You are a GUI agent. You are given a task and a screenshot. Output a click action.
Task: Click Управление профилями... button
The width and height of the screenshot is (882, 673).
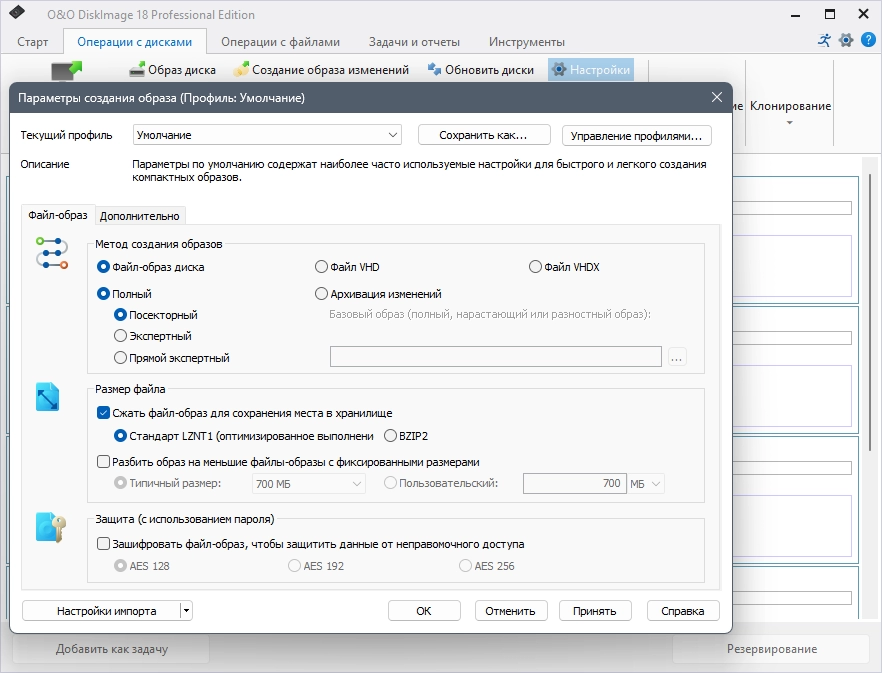[x=637, y=136]
